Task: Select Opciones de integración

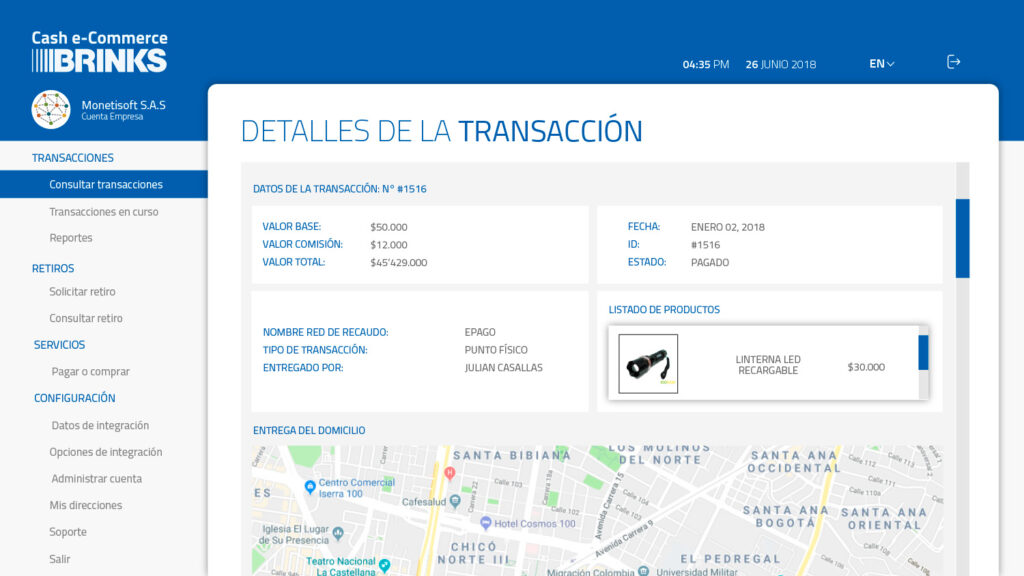Action: tap(105, 452)
